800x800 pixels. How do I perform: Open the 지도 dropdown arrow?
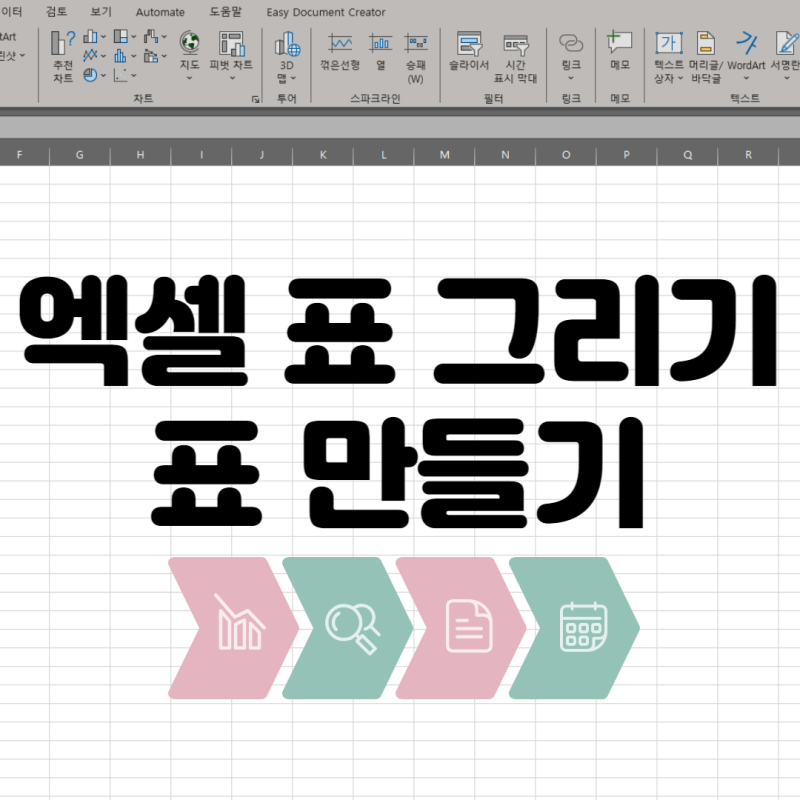tap(189, 78)
